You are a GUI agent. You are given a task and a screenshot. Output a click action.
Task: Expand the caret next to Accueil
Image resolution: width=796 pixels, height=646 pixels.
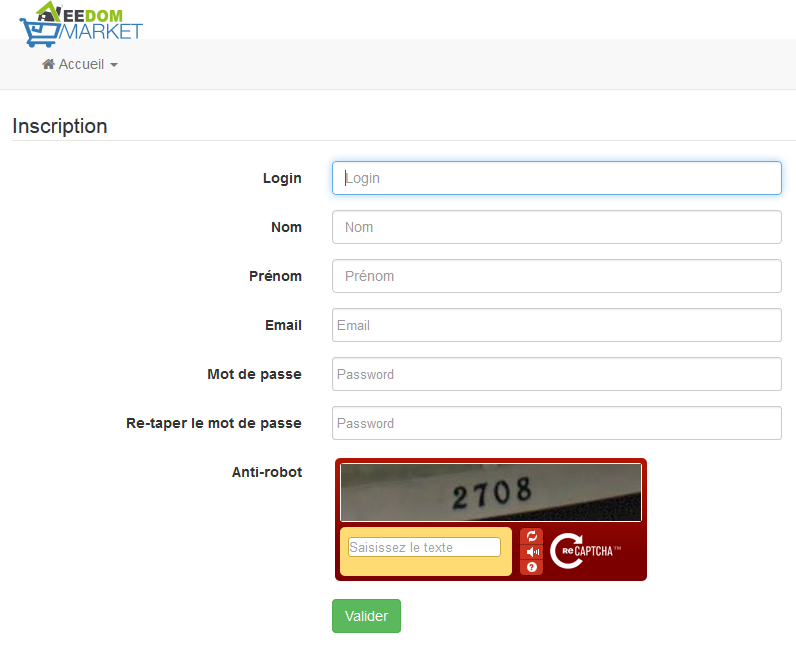click(114, 65)
